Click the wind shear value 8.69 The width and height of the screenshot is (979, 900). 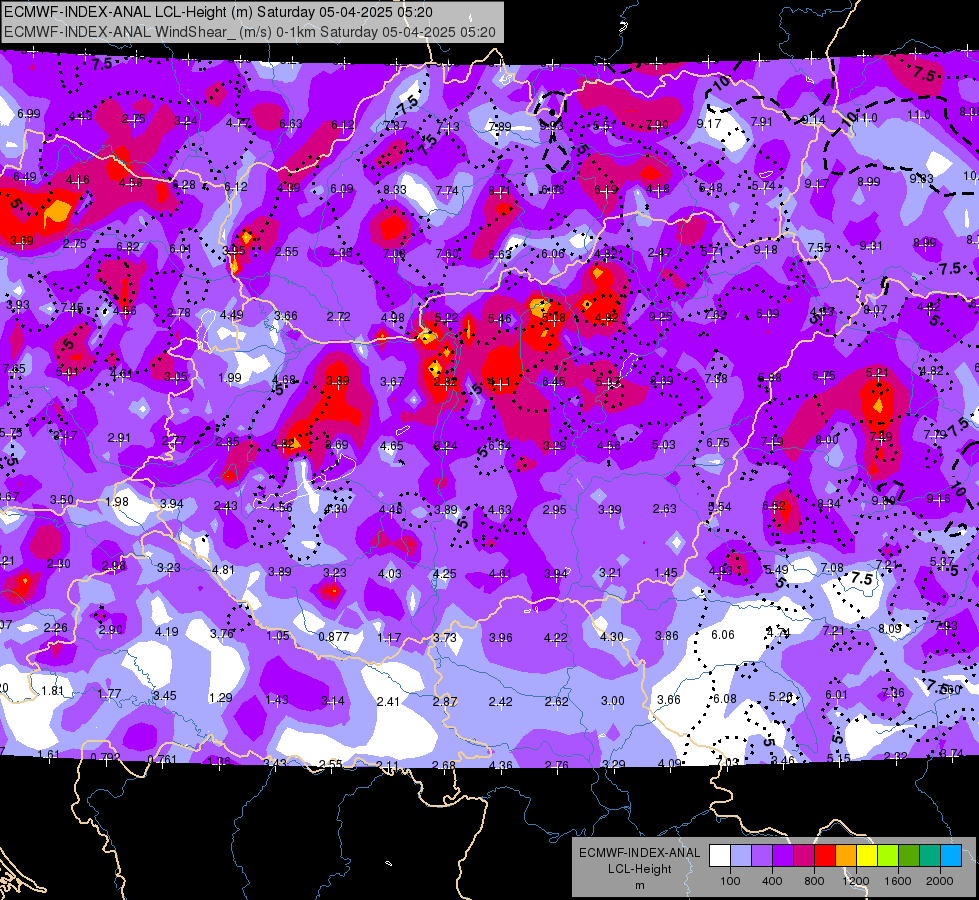coord(662,381)
